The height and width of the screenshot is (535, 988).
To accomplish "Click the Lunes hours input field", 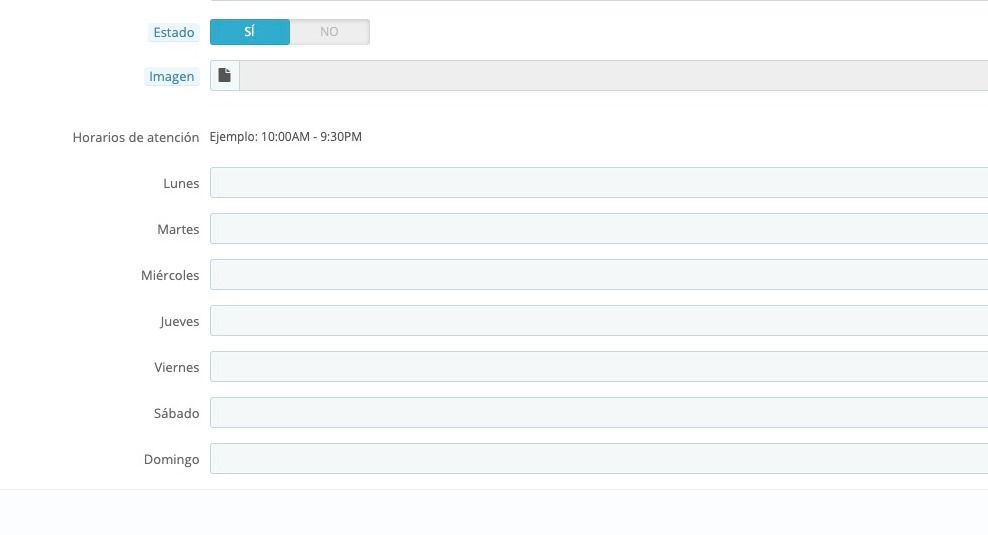I will coord(599,183).
